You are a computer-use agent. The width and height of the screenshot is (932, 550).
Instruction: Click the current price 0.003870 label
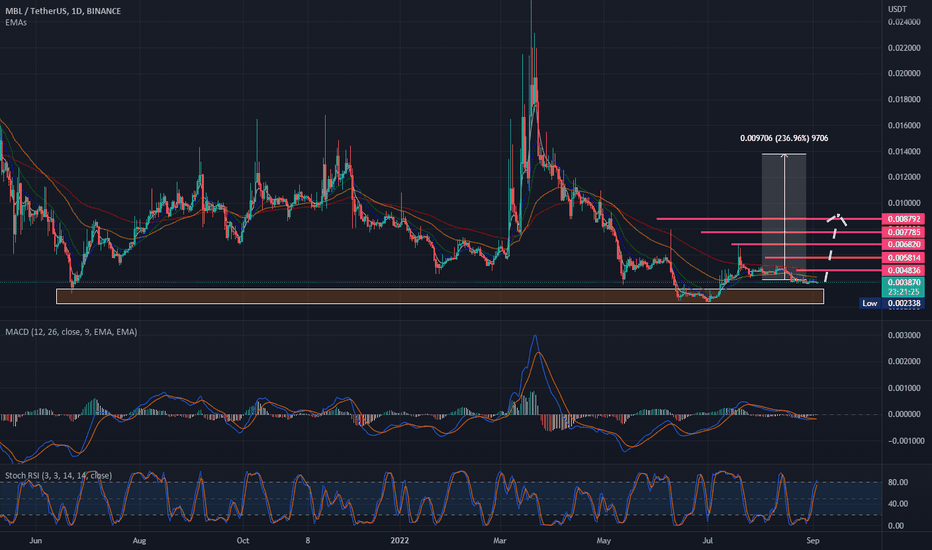coord(903,282)
